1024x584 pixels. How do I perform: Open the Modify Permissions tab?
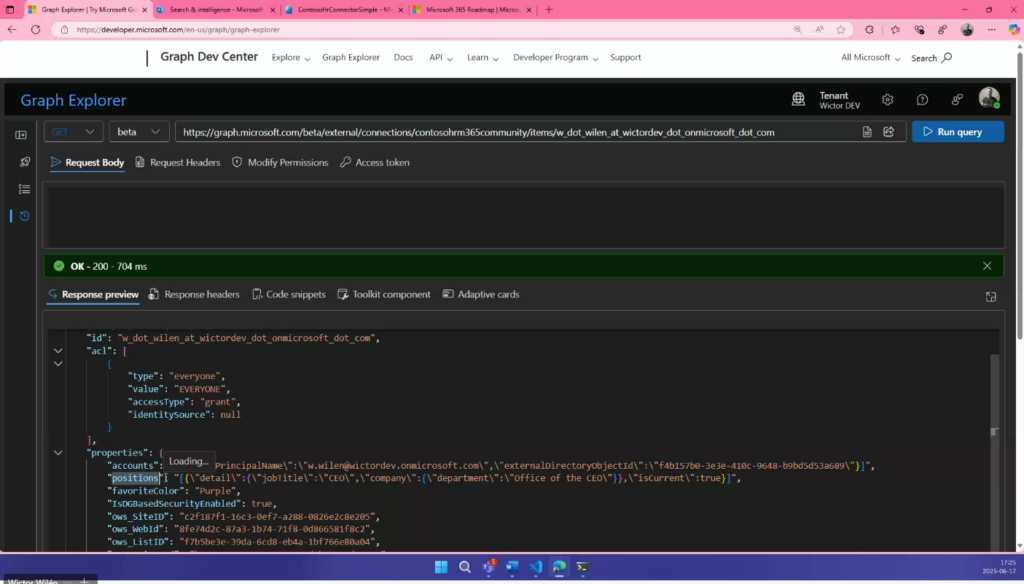point(280,163)
